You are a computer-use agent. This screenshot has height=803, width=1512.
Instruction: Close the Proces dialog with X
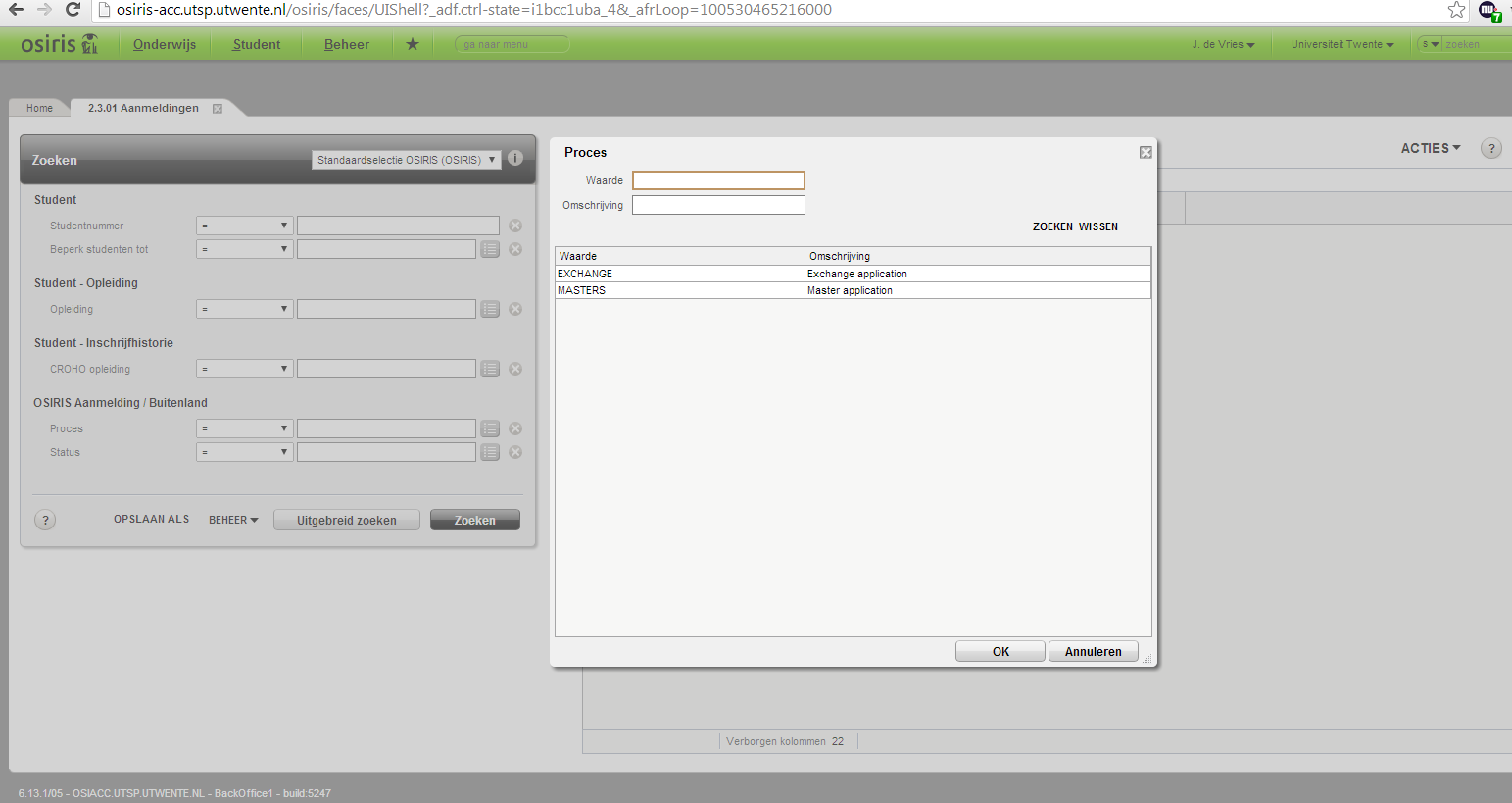[x=1146, y=152]
